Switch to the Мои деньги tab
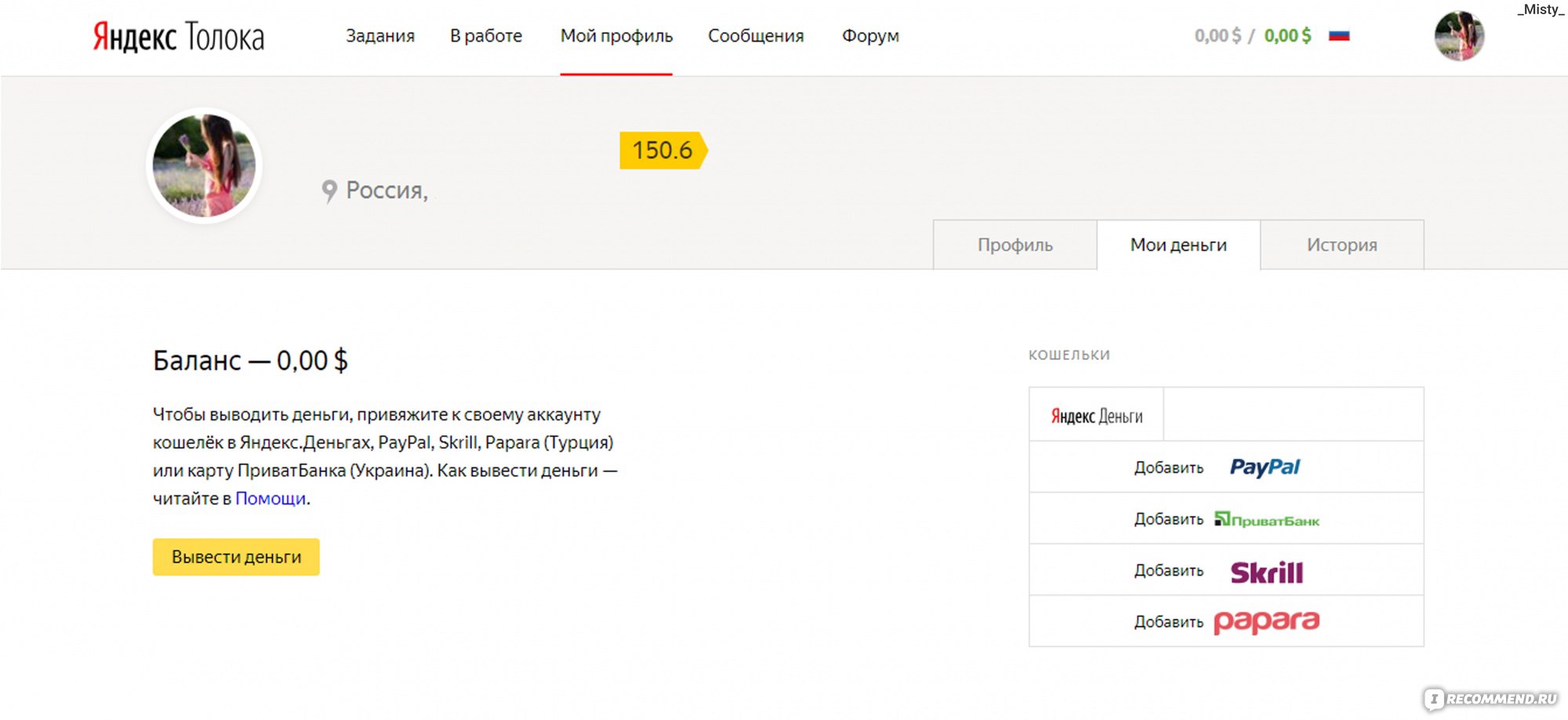 click(1178, 245)
